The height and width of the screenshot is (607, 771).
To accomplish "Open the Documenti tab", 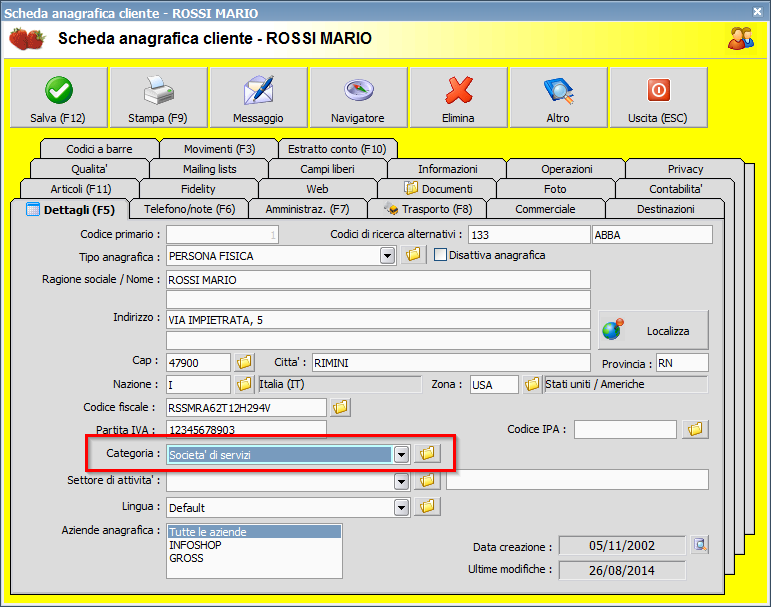I will 438,189.
